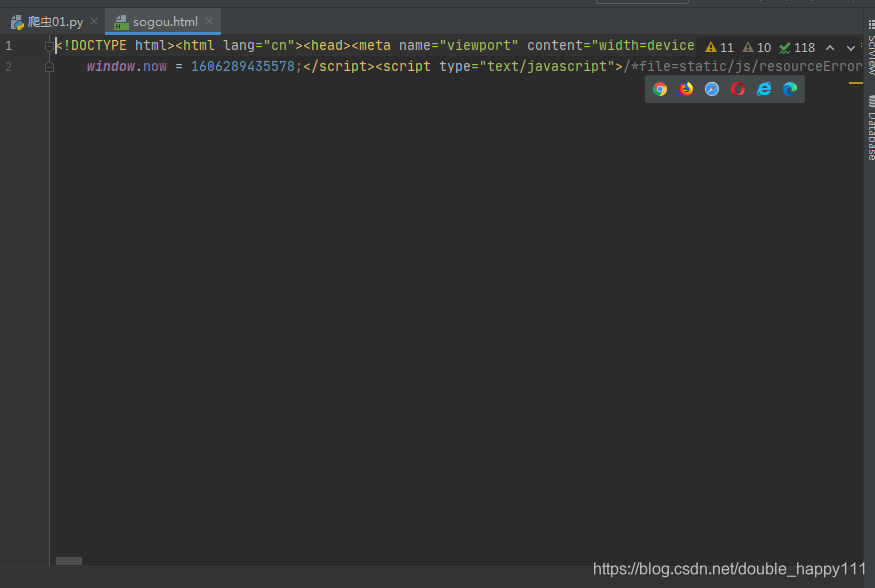Open page in Safari browser icon
This screenshot has height=588, width=875.
(711, 89)
